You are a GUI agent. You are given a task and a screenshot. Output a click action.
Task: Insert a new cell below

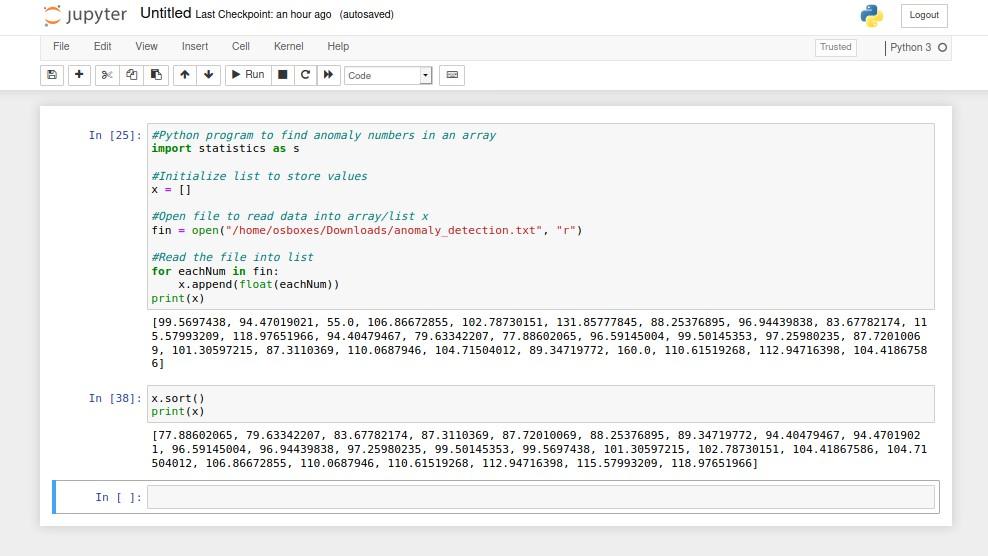[79, 75]
